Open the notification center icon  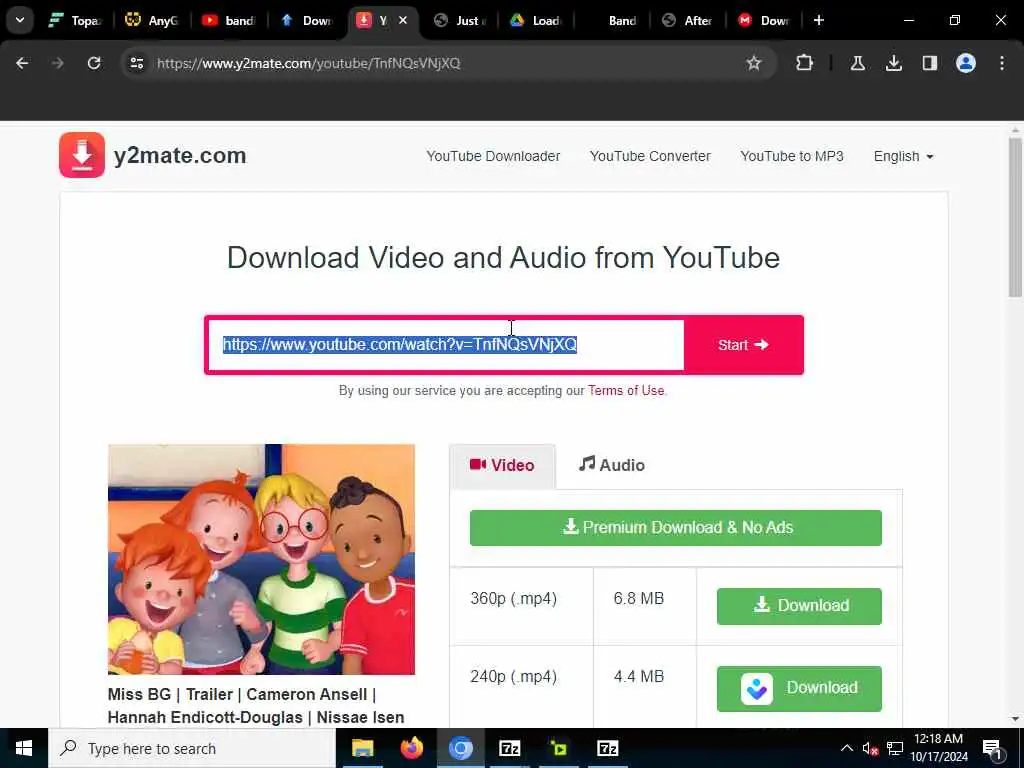[991, 748]
